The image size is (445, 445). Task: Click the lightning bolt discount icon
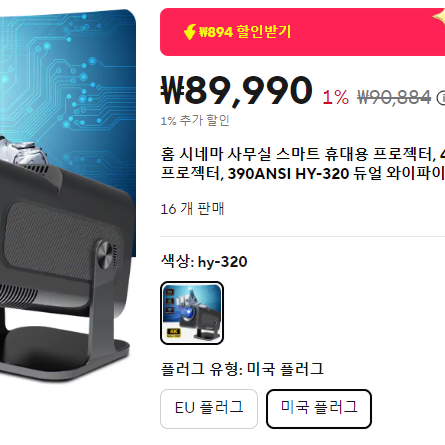[x=190, y=32]
